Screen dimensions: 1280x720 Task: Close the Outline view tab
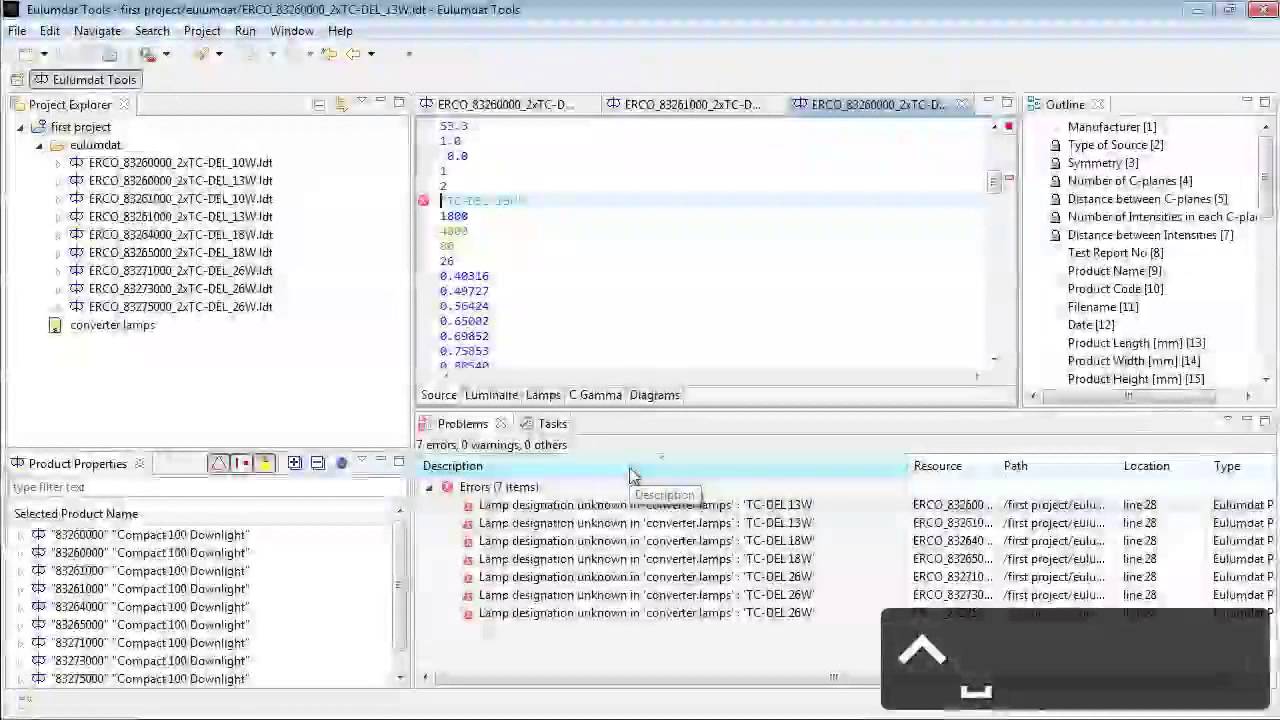coord(1097,104)
